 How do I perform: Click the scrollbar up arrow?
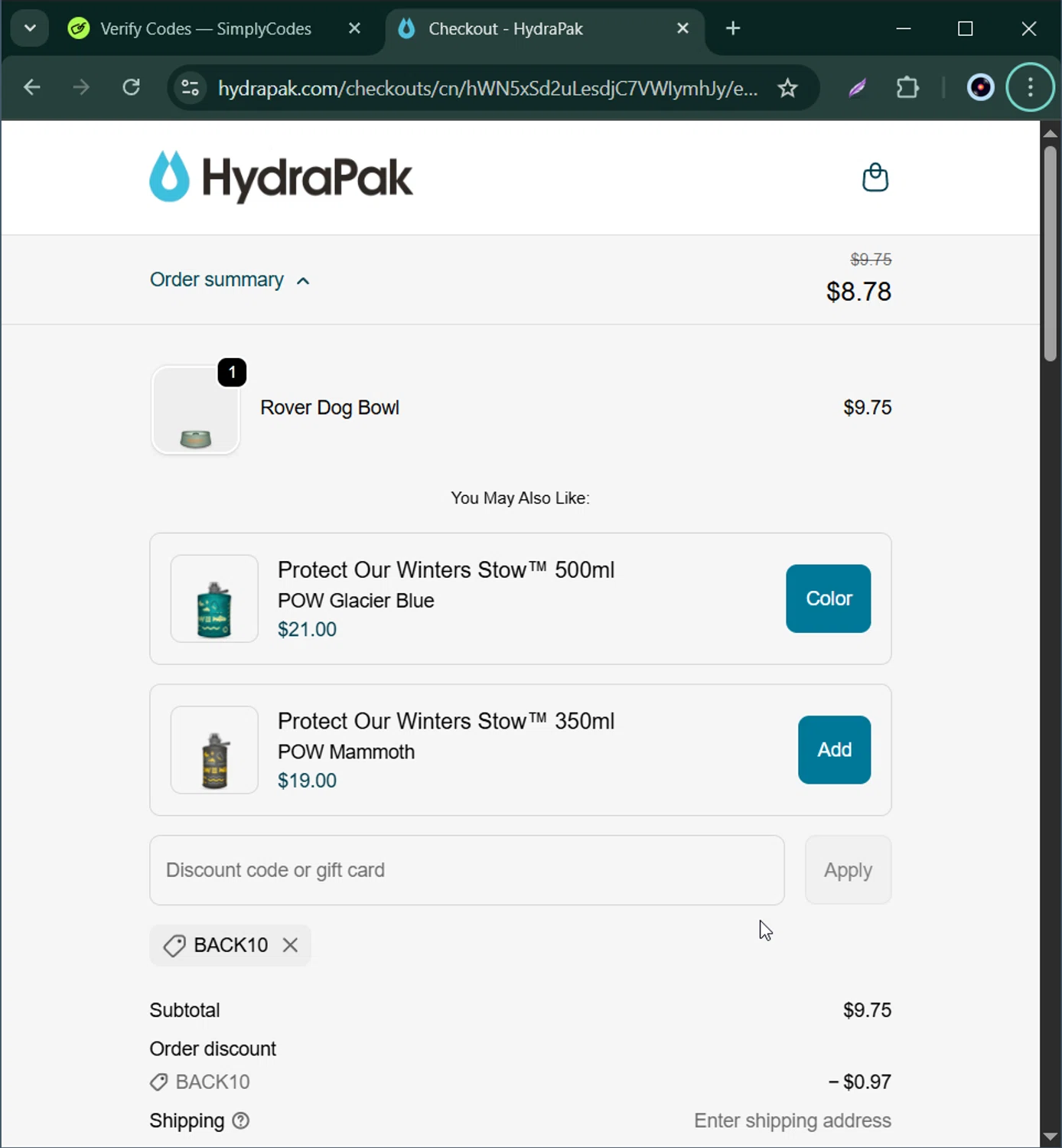click(1051, 132)
